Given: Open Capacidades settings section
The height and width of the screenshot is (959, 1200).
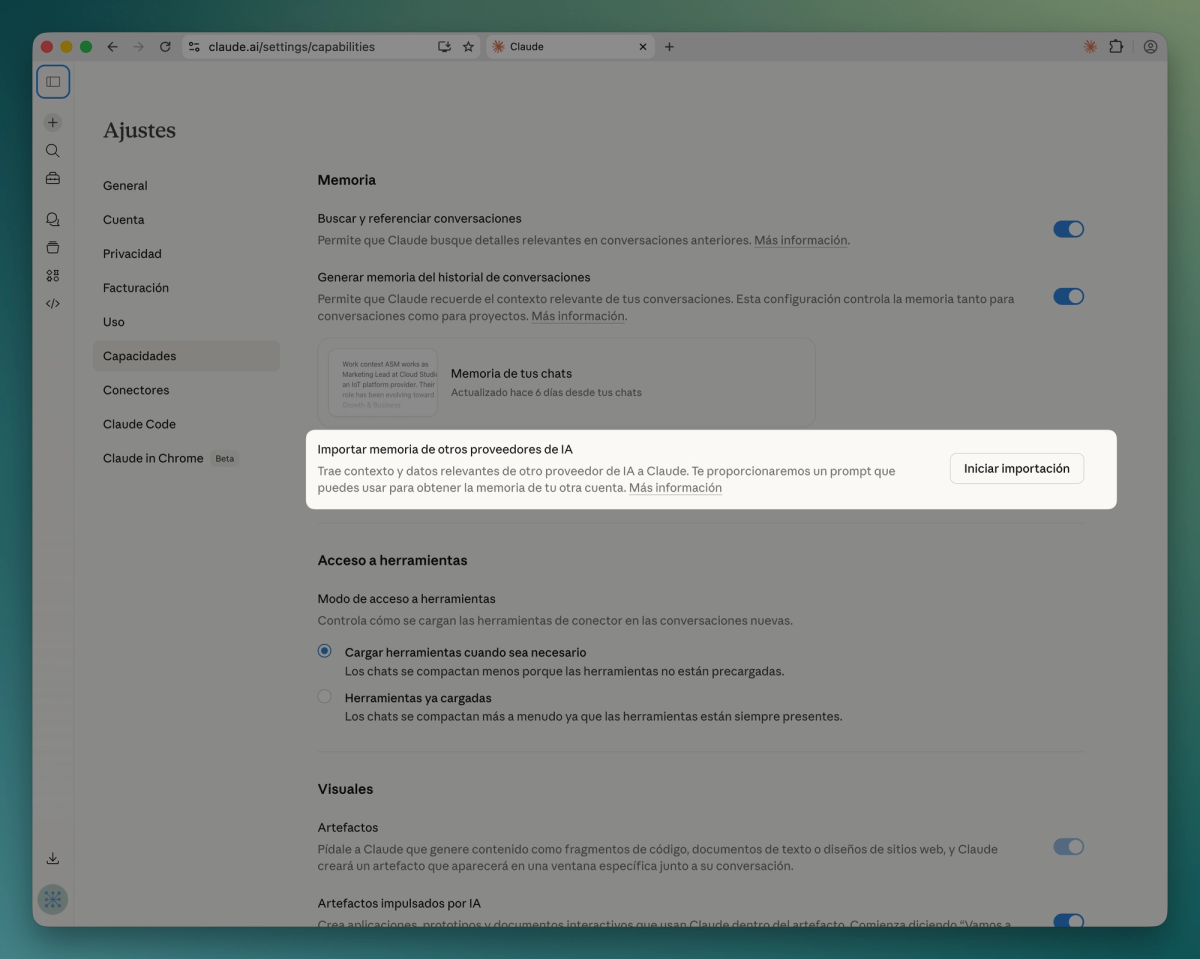Looking at the screenshot, I should point(186,356).
